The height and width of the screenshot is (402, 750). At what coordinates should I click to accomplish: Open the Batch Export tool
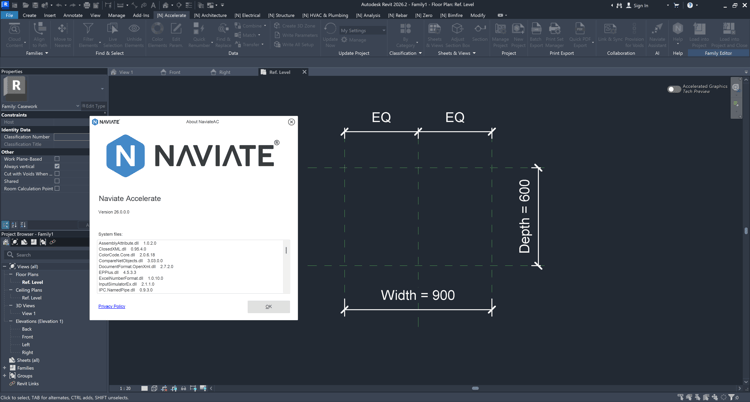[536, 34]
